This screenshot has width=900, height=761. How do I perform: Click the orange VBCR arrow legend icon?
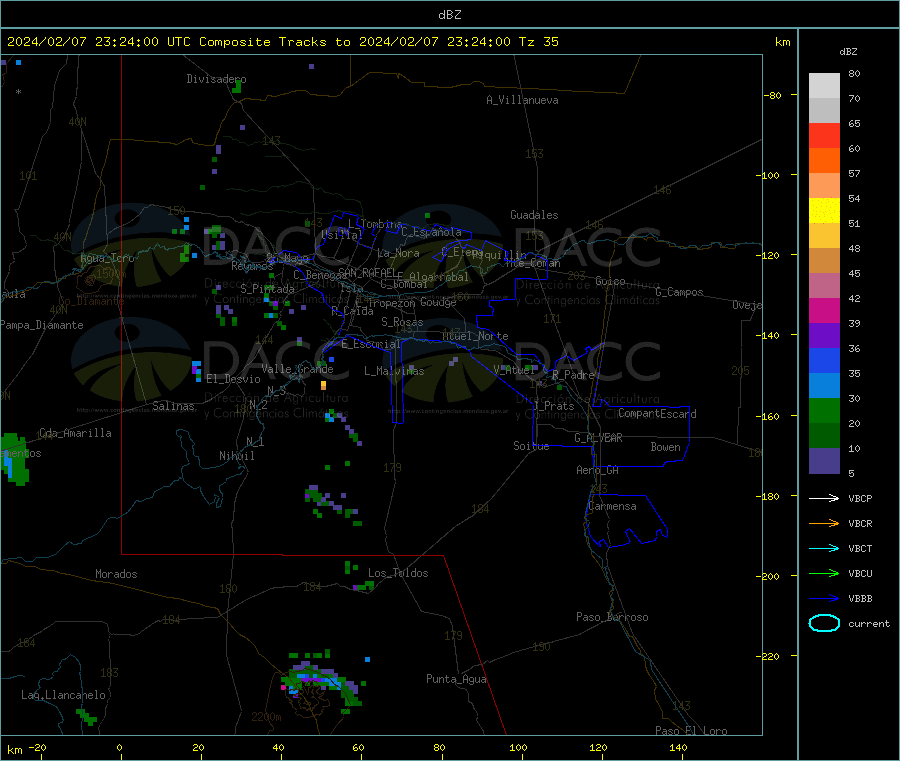point(824,523)
